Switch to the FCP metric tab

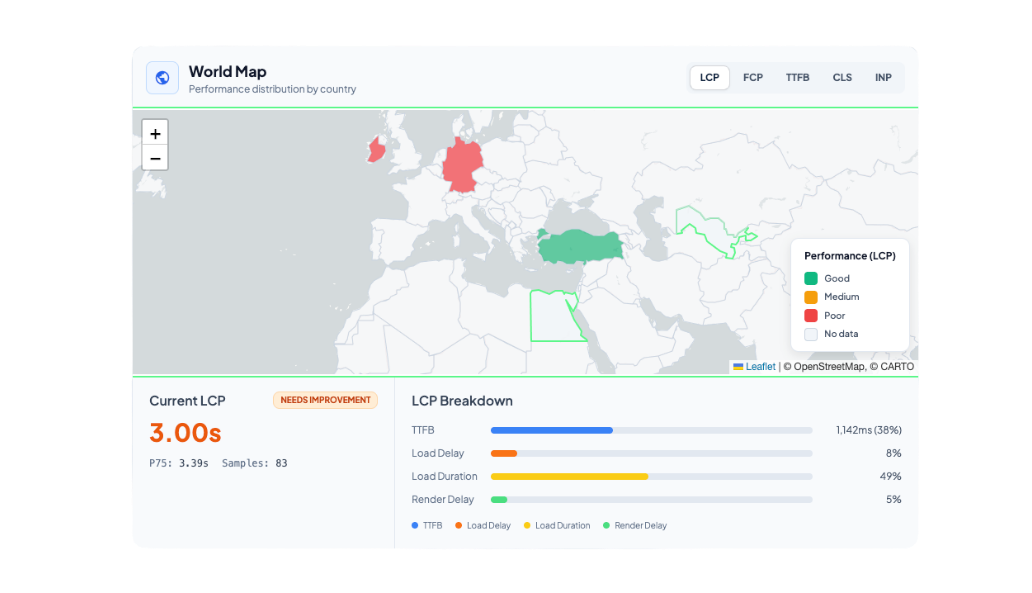tap(753, 78)
